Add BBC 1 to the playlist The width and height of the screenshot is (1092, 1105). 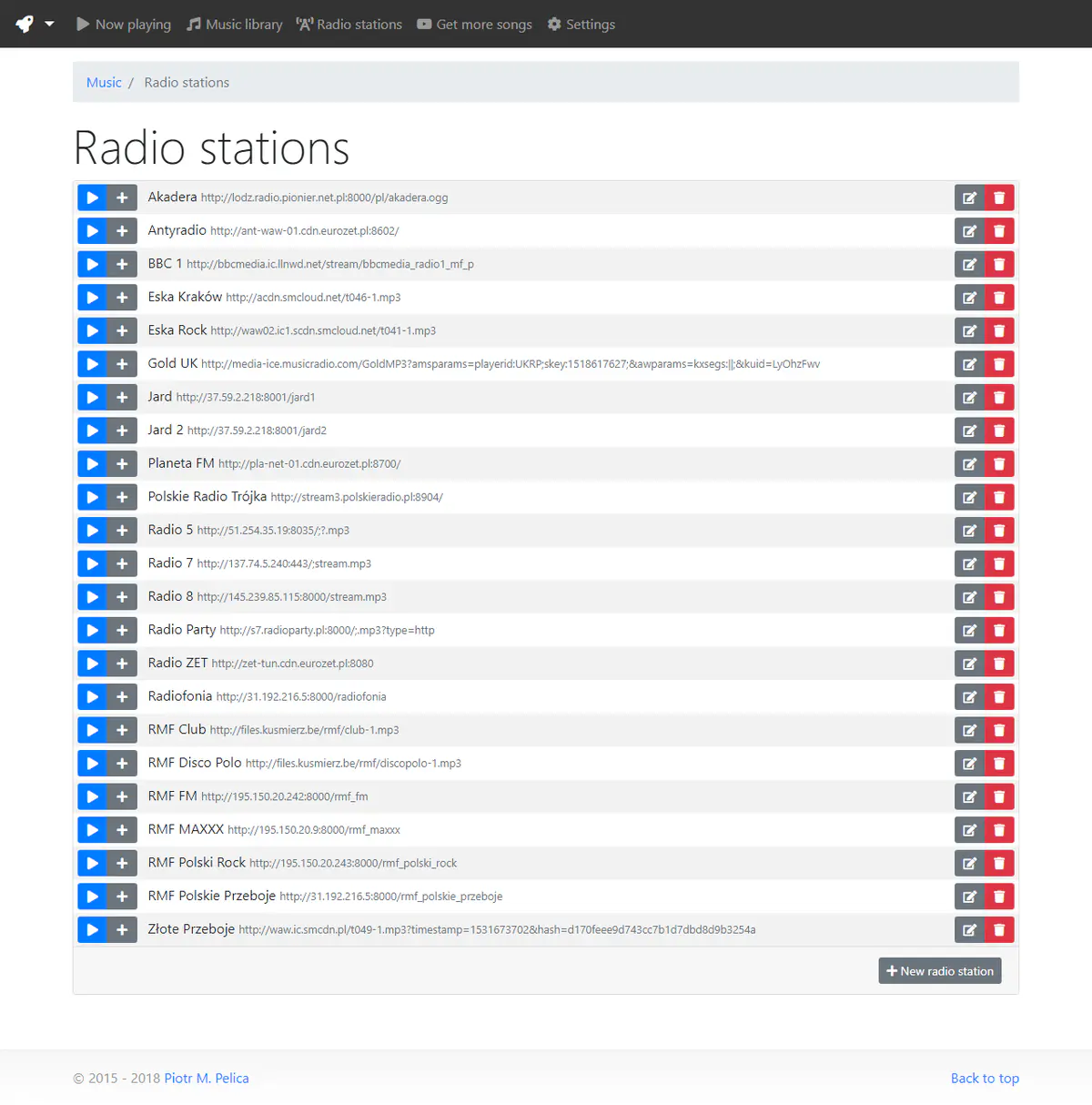point(122,264)
